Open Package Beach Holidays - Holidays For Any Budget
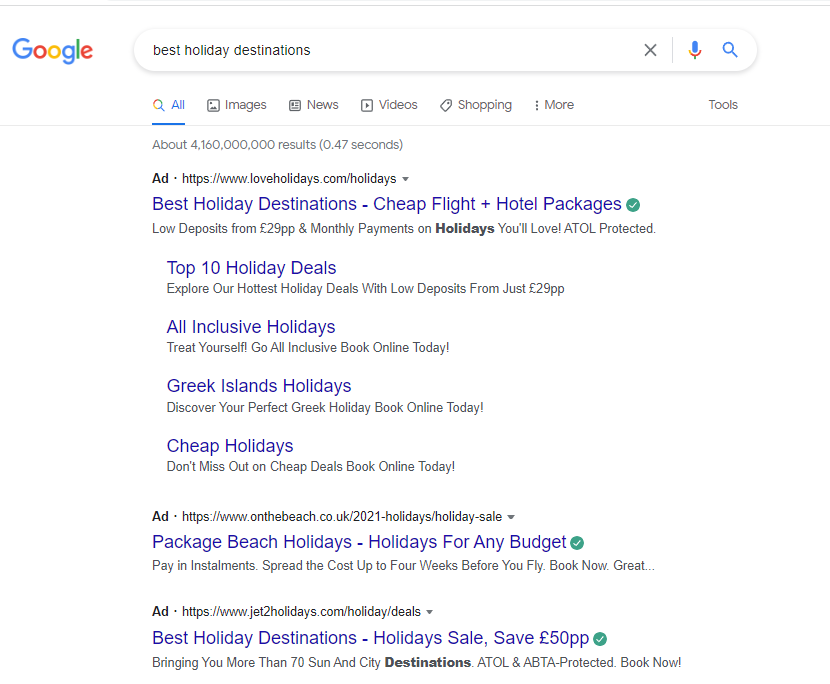 click(x=359, y=542)
